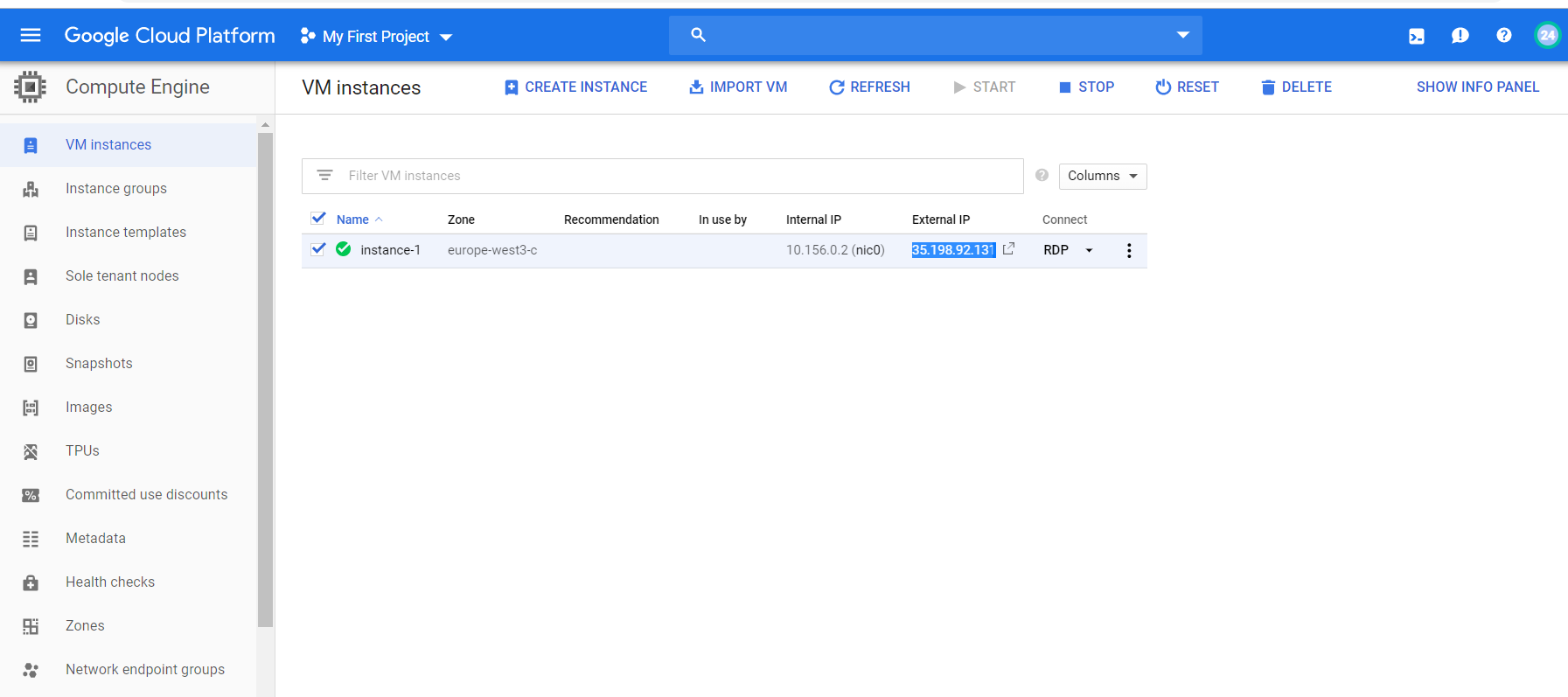This screenshot has width=1568, height=697.
Task: Go to Health checks
Action: tap(110, 582)
